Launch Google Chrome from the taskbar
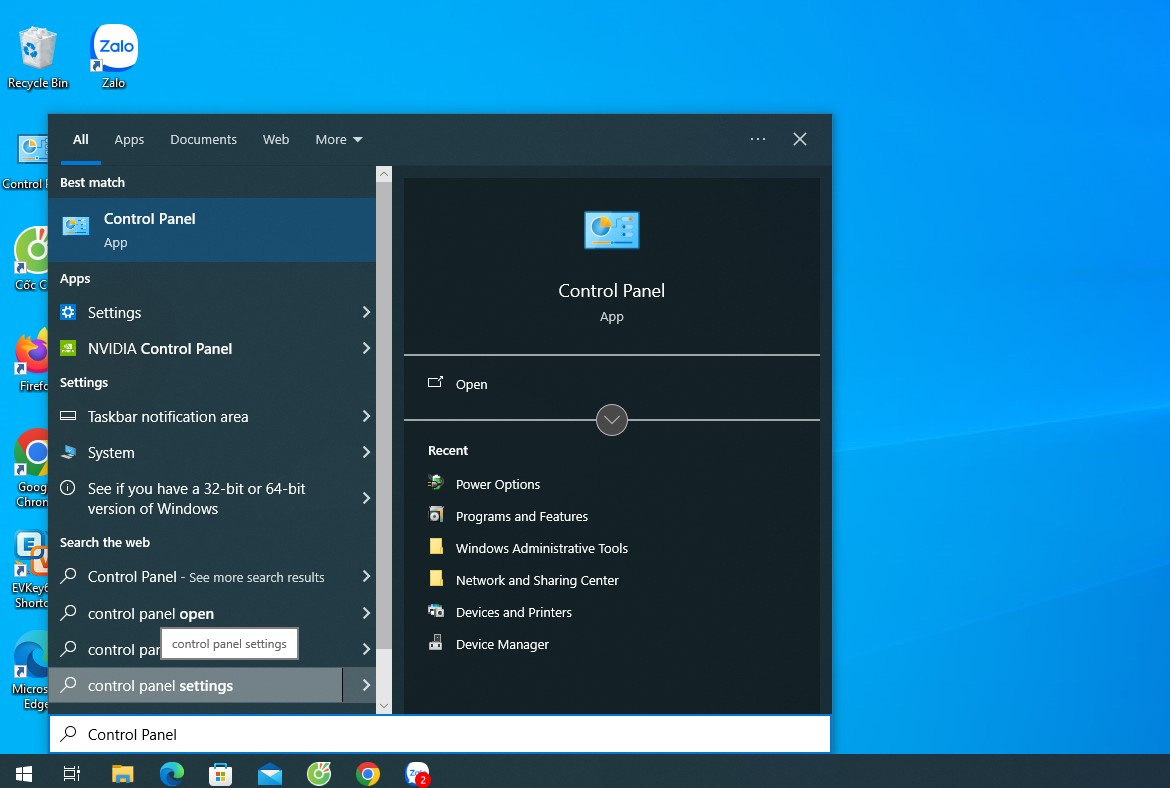Viewport: 1170px width, 788px height. pyautogui.click(x=367, y=774)
